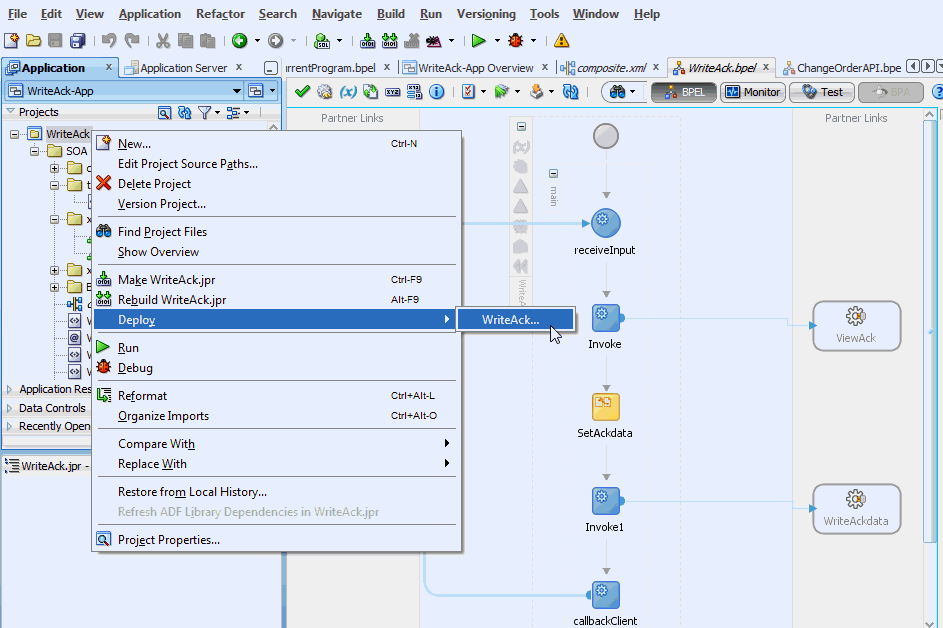The height and width of the screenshot is (628, 943).
Task: Click the Cut scissors icon
Action: point(163,40)
